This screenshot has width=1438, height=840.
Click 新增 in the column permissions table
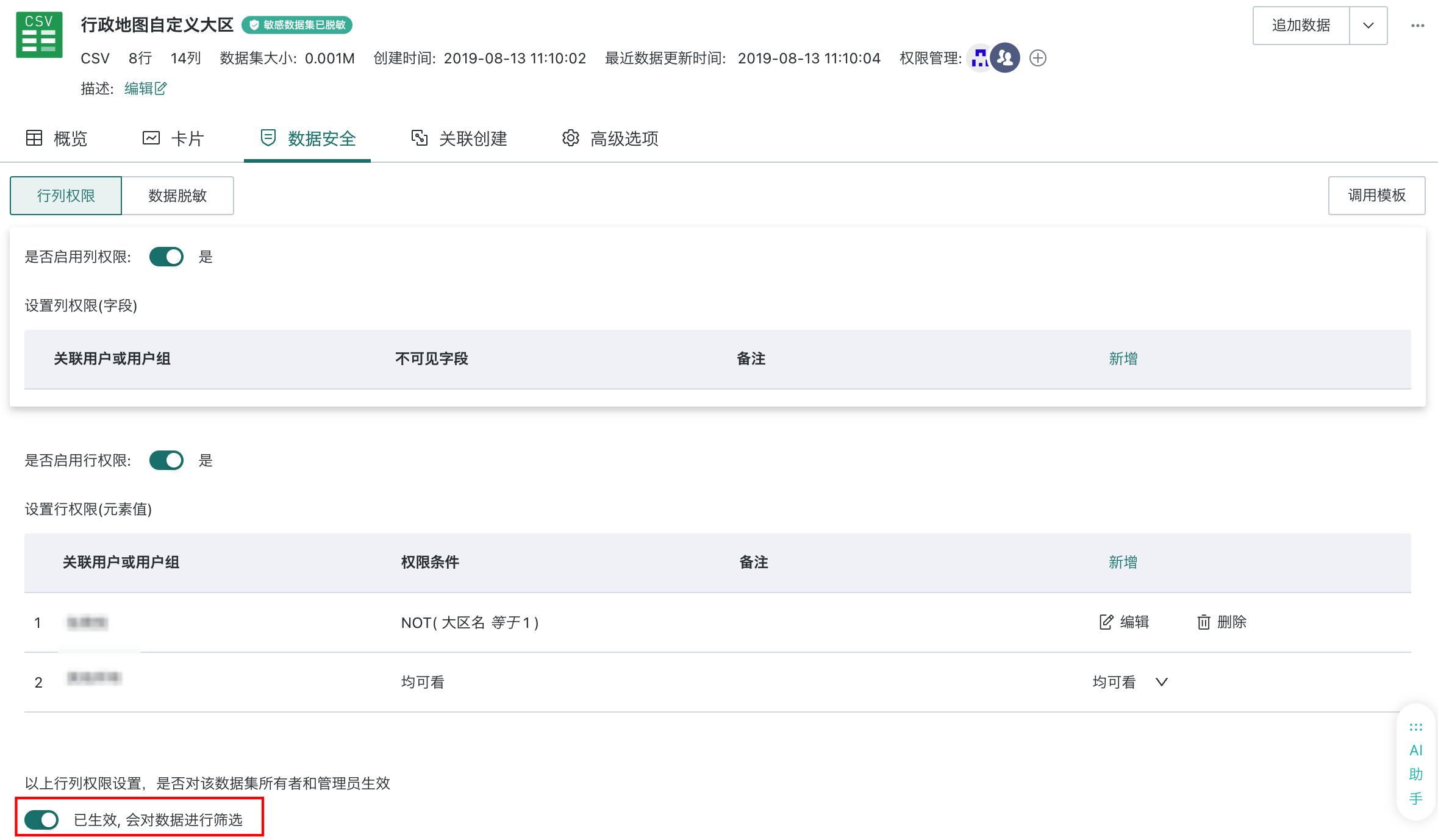1123,358
